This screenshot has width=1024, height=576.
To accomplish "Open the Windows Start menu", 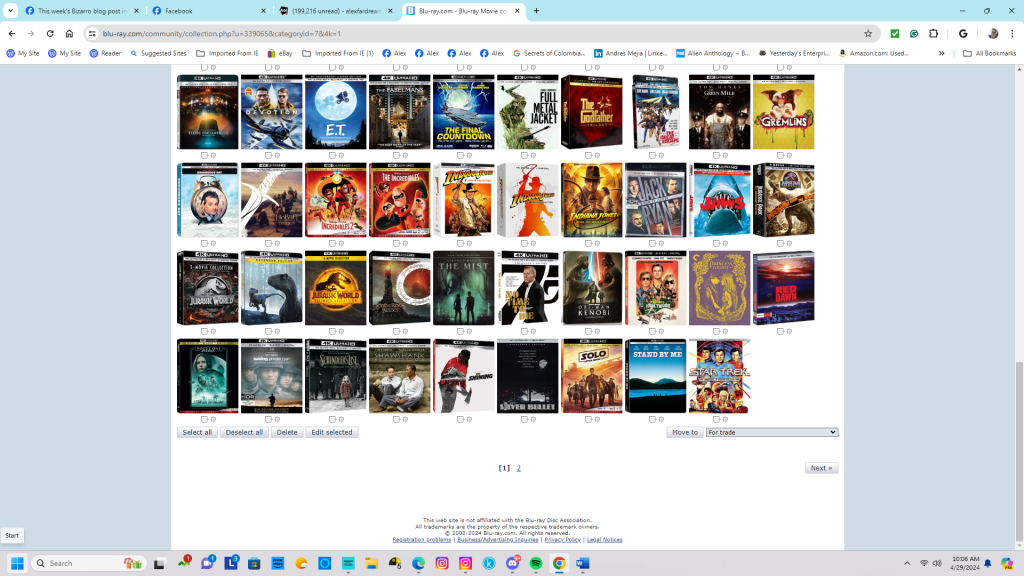I will point(17,563).
